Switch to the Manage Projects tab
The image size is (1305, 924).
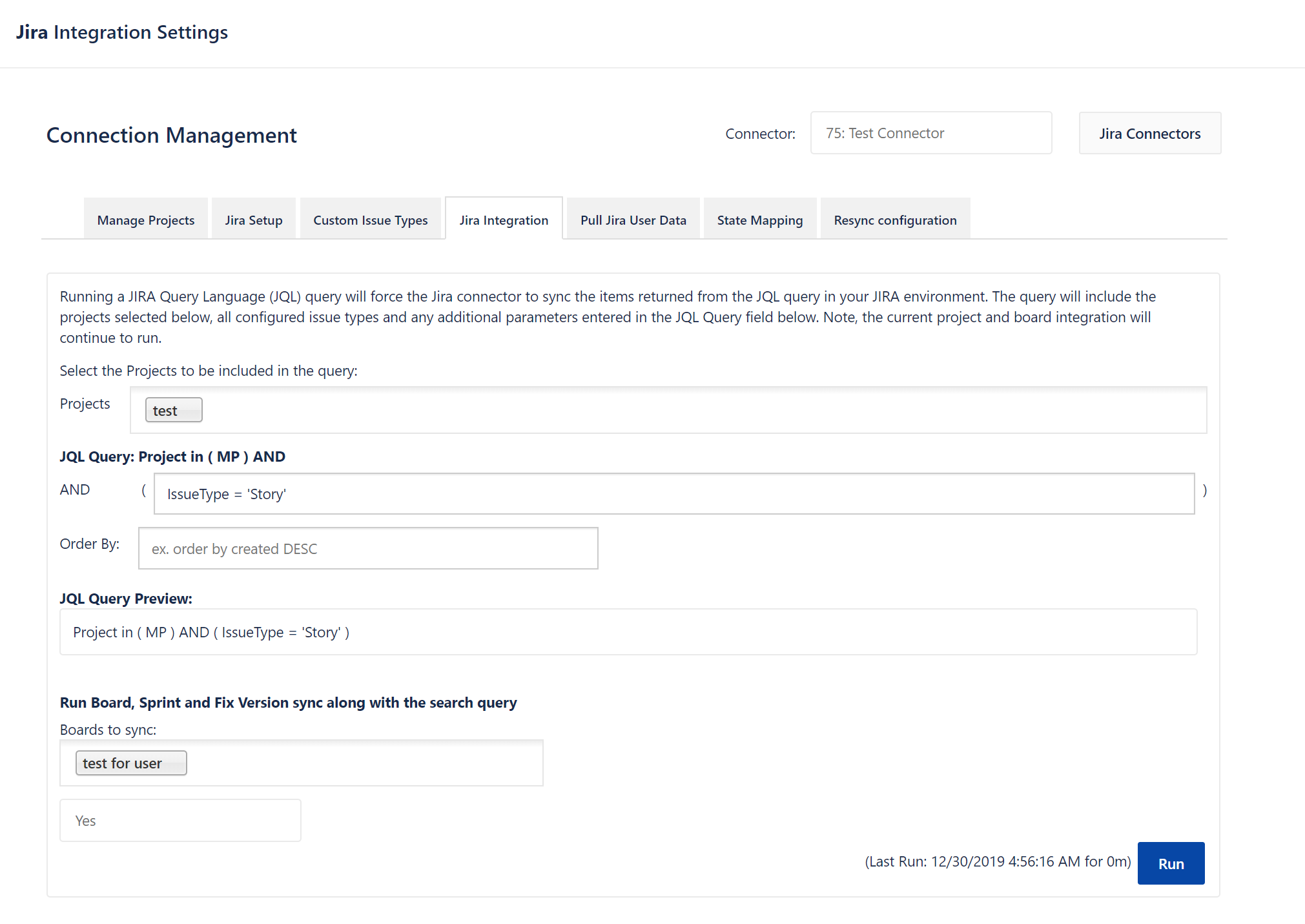click(x=145, y=220)
